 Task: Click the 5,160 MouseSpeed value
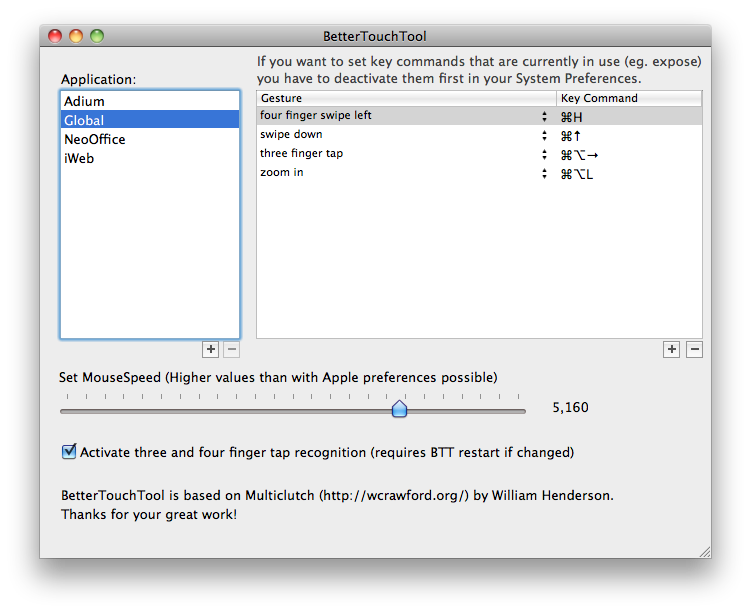point(570,408)
